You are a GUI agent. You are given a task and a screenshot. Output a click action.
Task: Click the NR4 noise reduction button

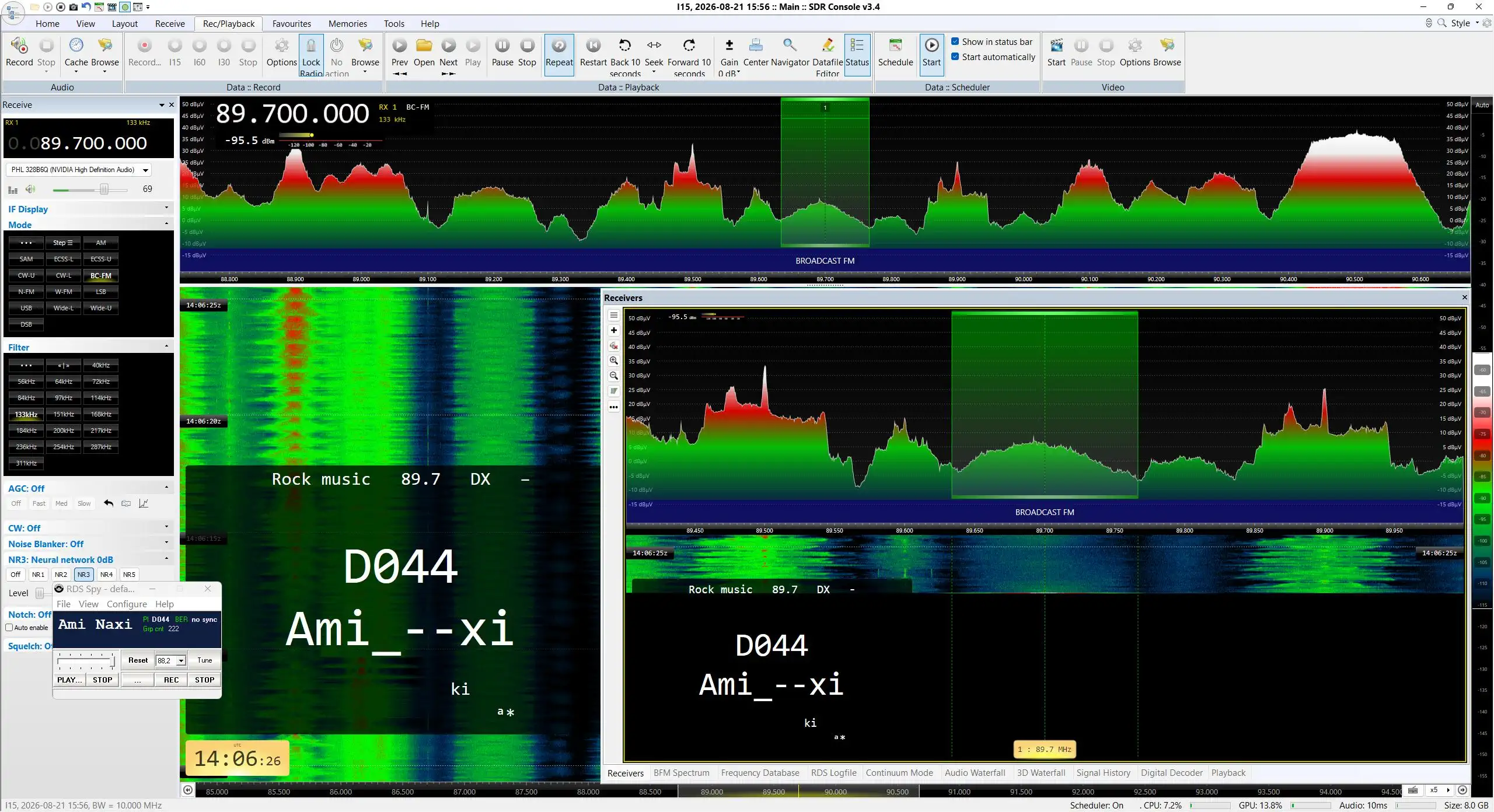pyautogui.click(x=106, y=574)
